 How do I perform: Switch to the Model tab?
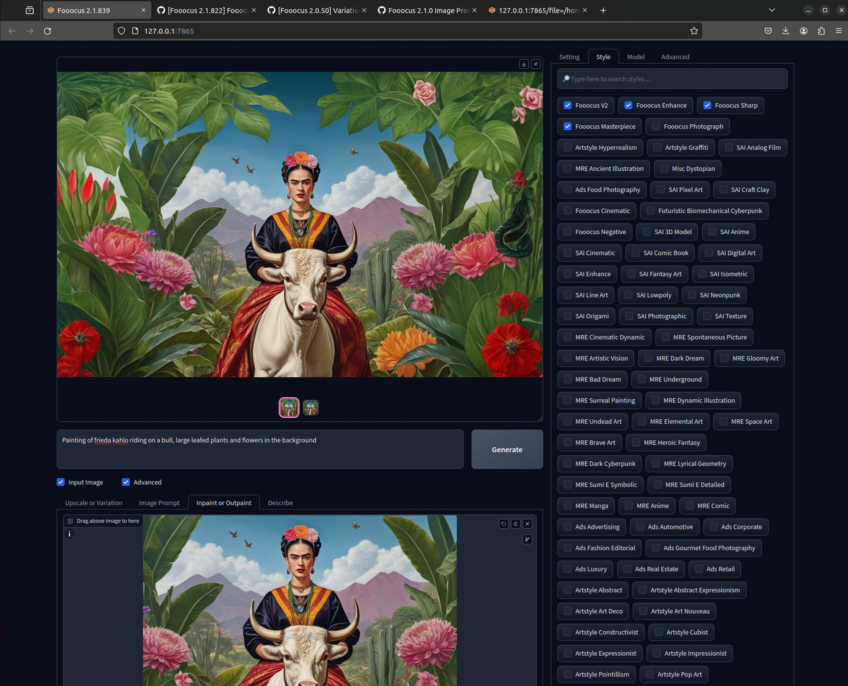coord(635,57)
